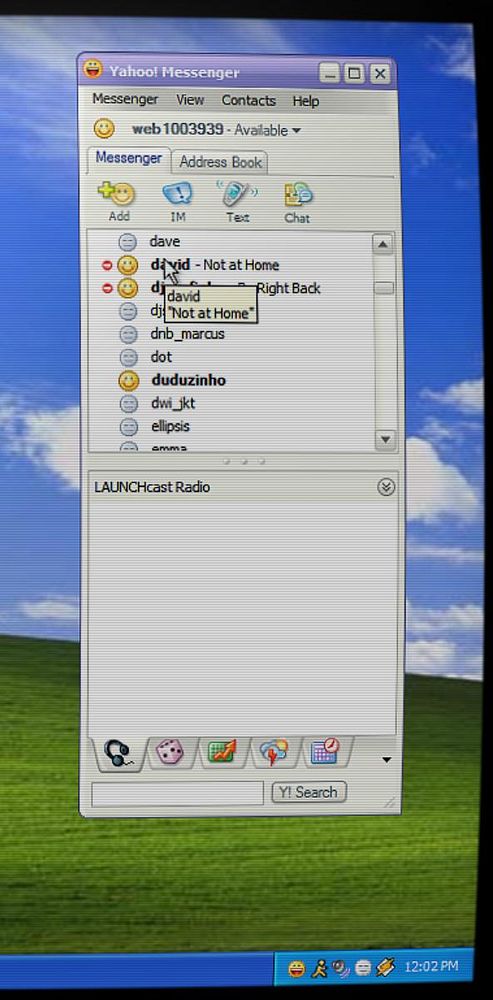Viewport: 493px width, 1000px height.
Task: Click the LAUNCHcast Radio panel title
Action: point(152,487)
